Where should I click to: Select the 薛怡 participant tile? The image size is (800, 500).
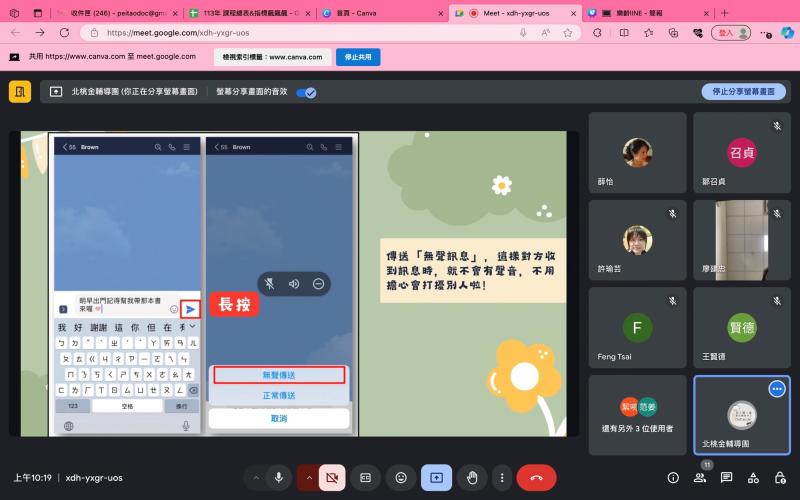click(x=637, y=153)
